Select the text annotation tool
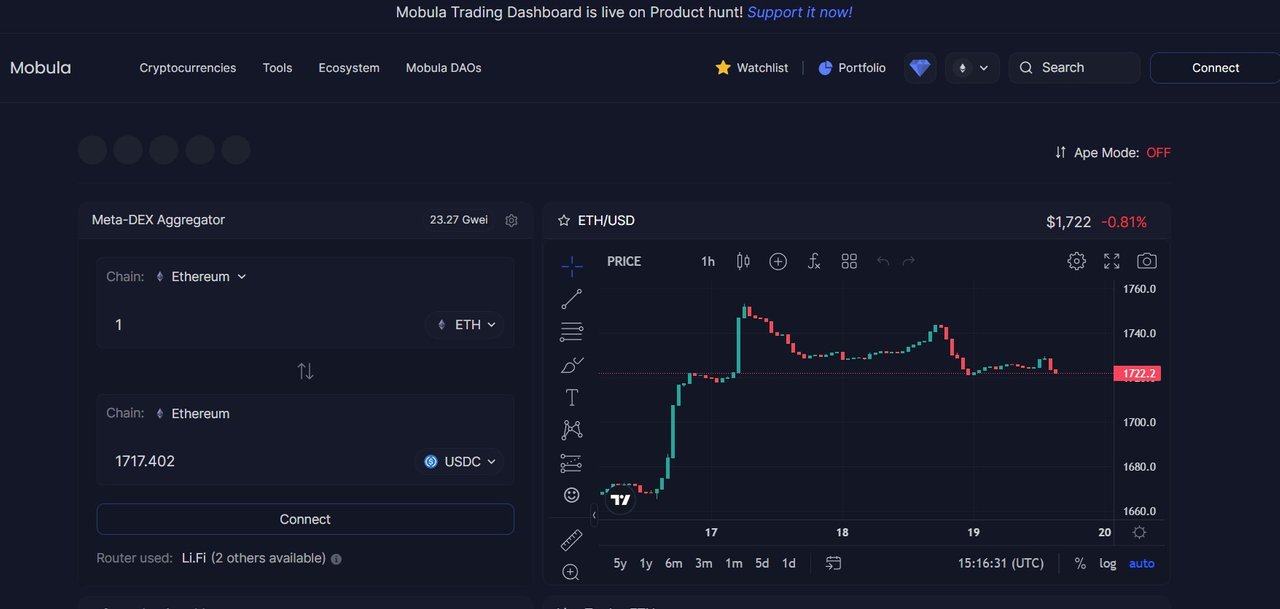Image resolution: width=1280 pixels, height=609 pixels. [x=572, y=397]
